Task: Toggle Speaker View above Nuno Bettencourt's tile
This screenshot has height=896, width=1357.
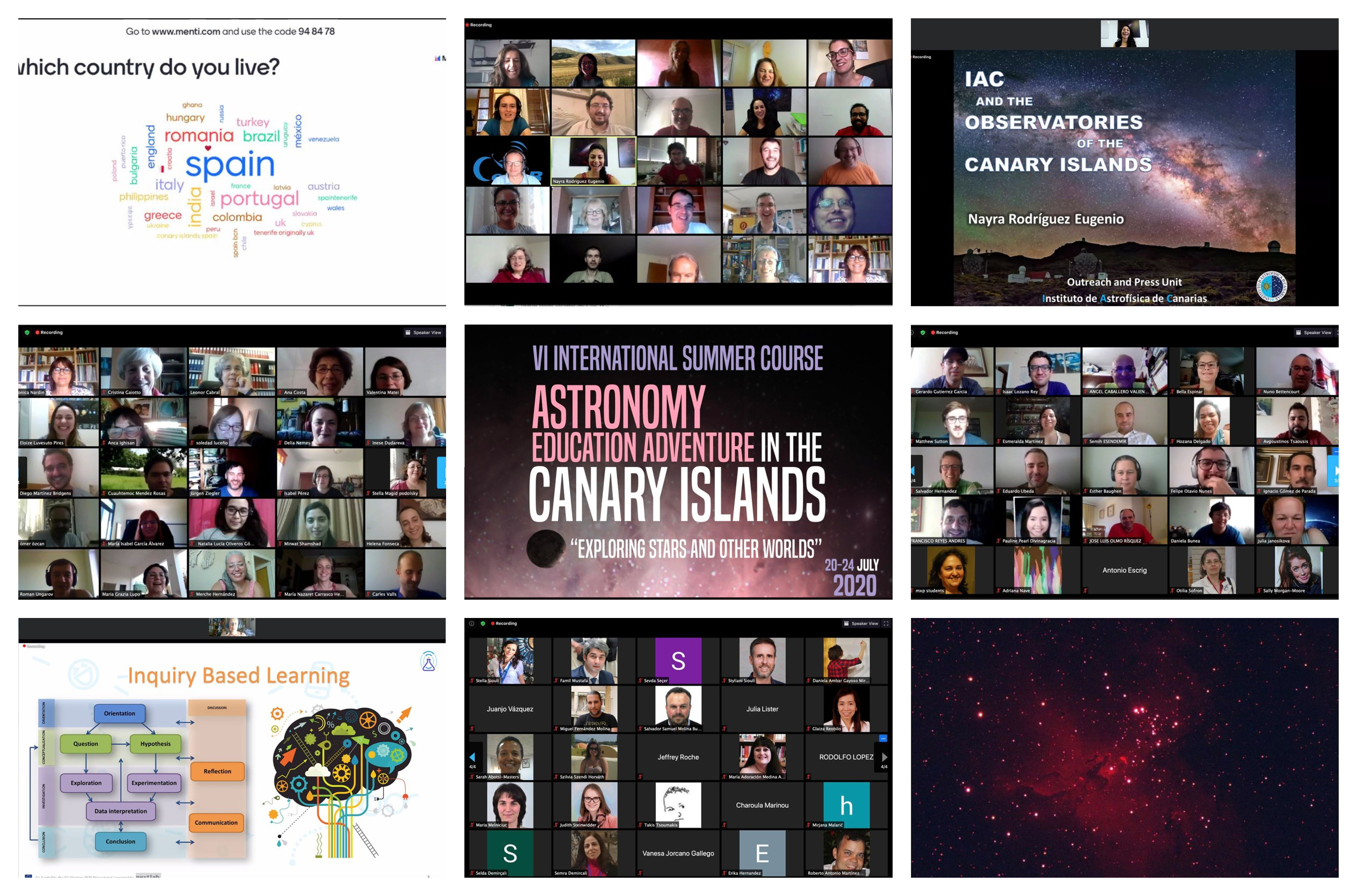Action: point(1313,332)
